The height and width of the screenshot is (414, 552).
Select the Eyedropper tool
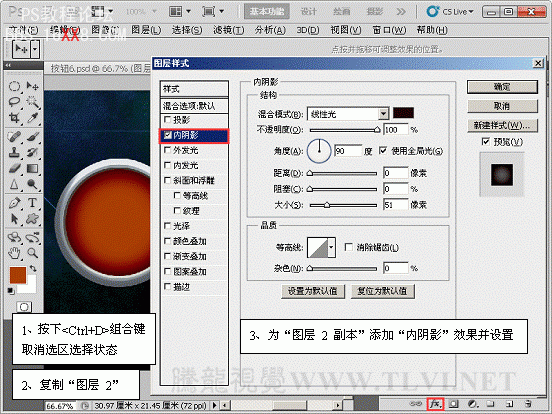tap(32, 118)
